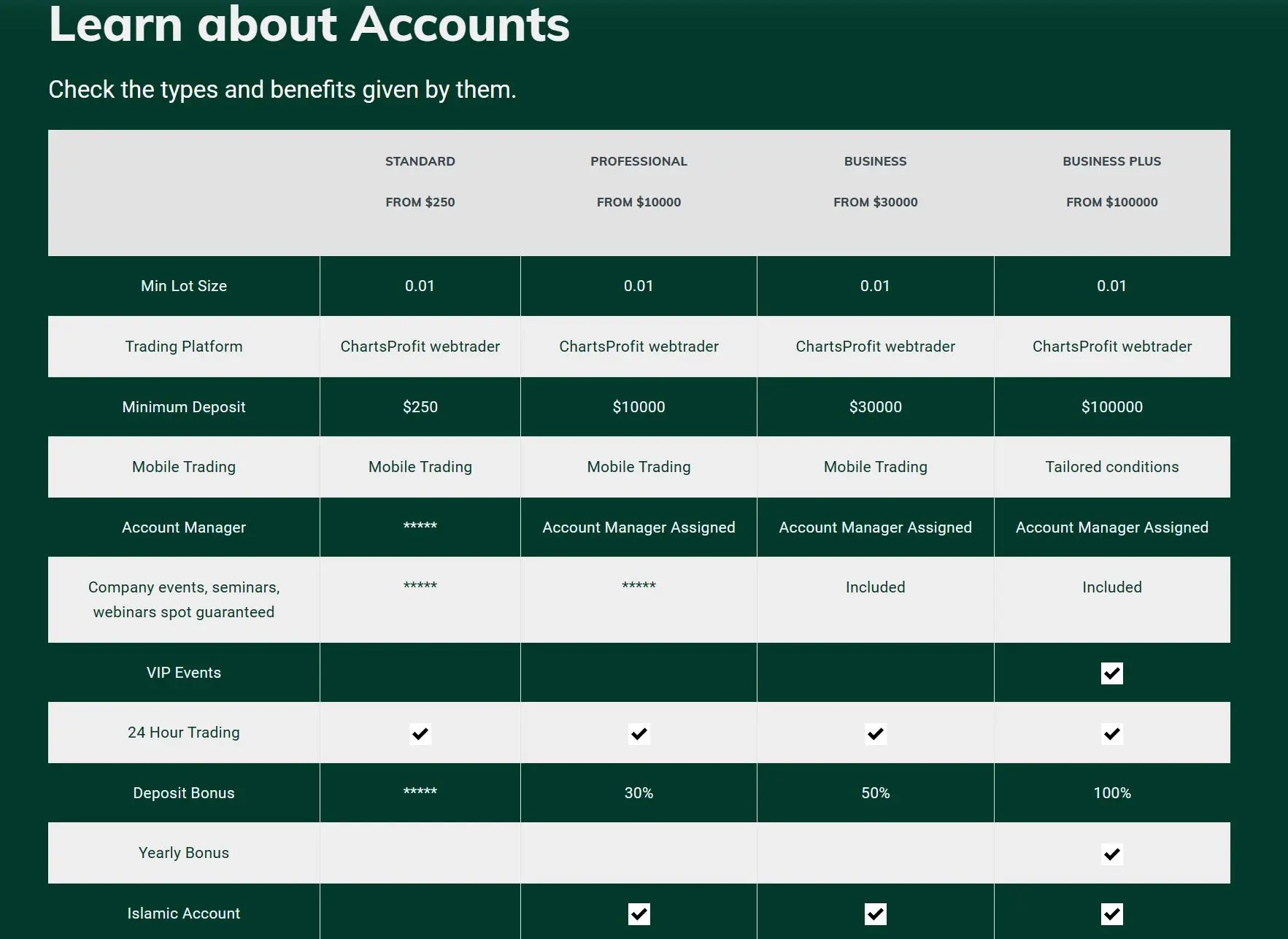Click the 'Islamic Account' row label
Screen dimensions: 1288x939
pyautogui.click(x=184, y=913)
